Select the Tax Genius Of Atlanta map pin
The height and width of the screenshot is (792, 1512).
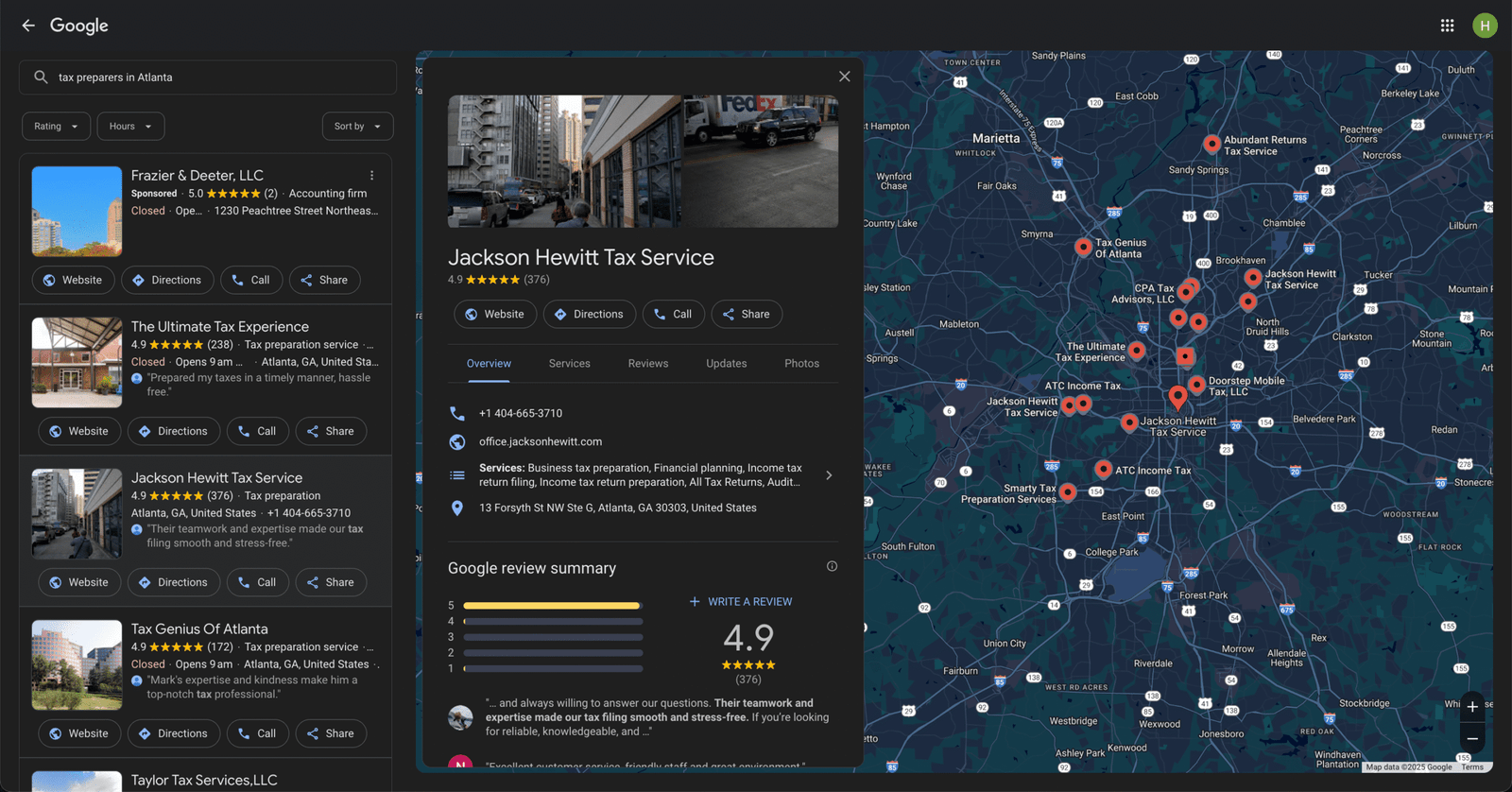pos(1083,247)
